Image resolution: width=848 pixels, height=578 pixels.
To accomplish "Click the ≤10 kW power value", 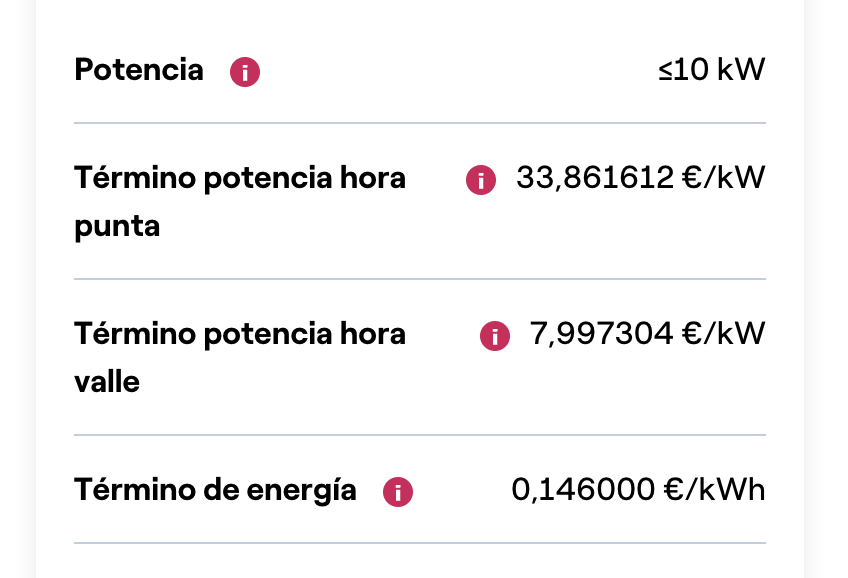I will [712, 69].
